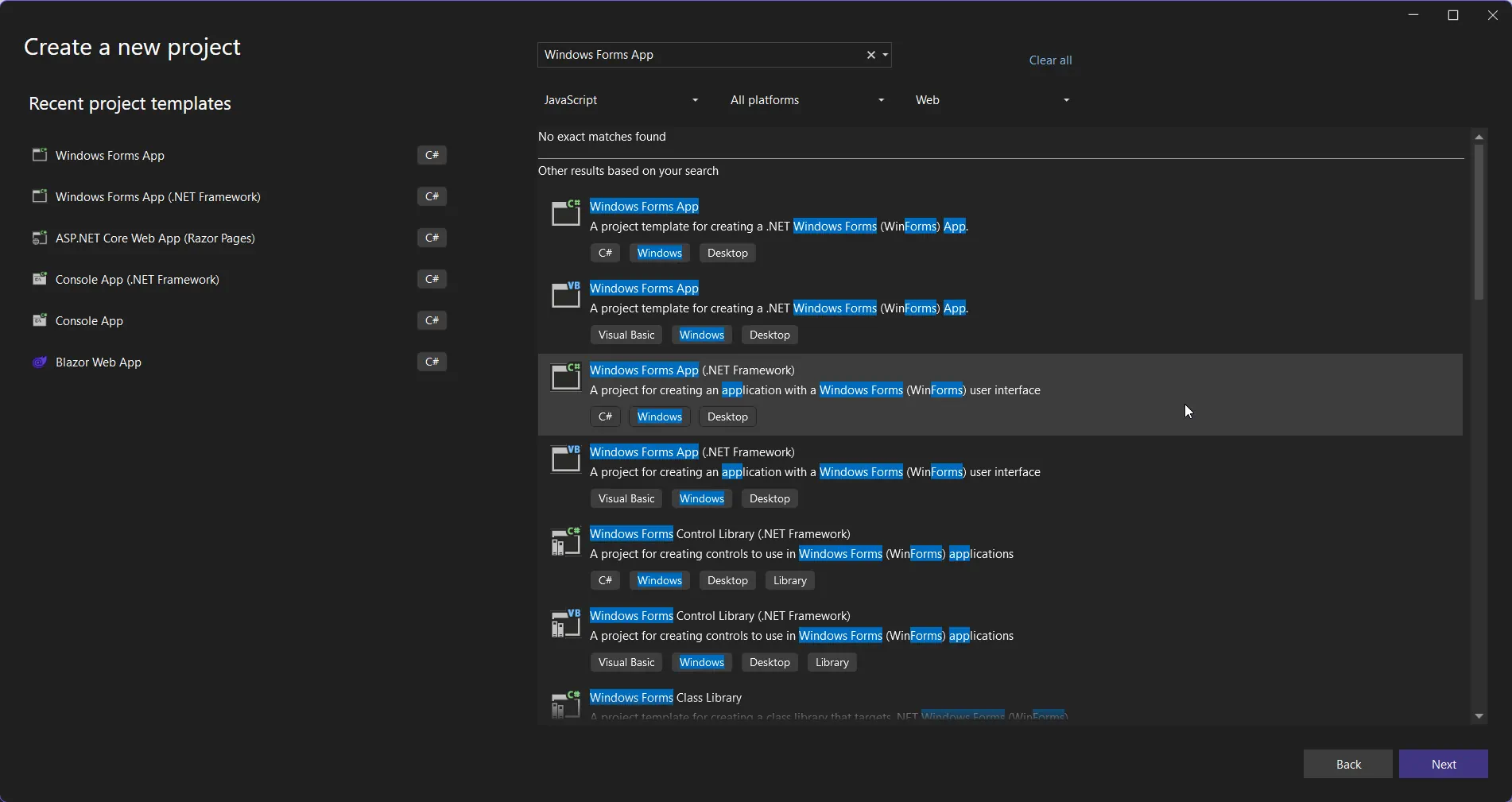Click the ASP.NET Core Web App recent icon
1512x802 pixels.
tap(39, 238)
